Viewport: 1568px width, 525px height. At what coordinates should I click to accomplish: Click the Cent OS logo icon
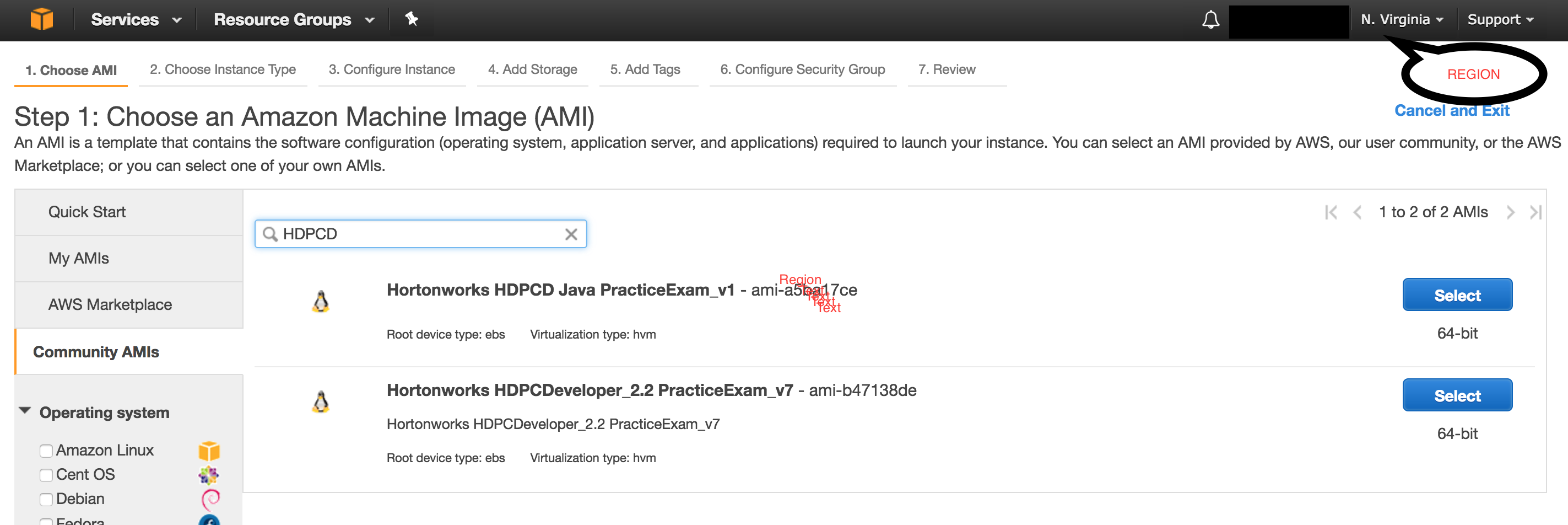(x=209, y=475)
